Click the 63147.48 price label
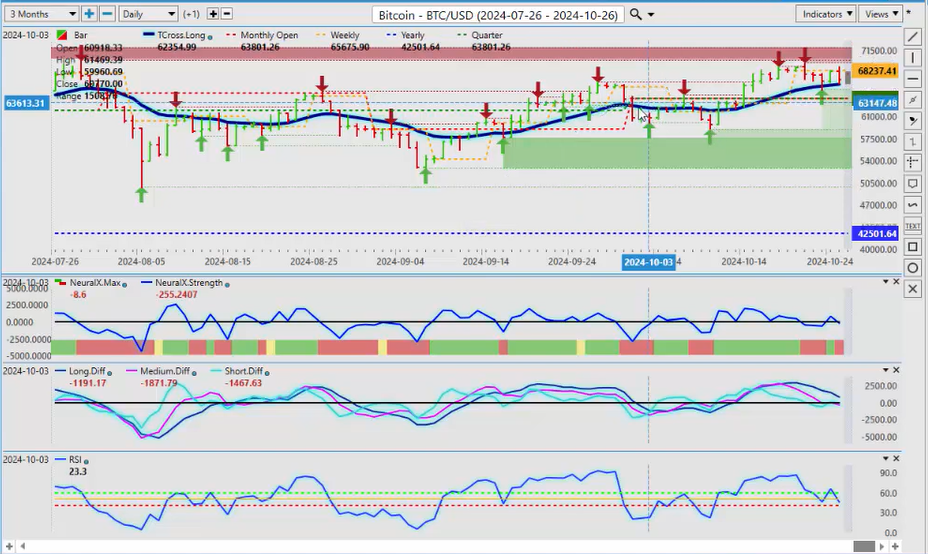The image size is (928, 554). (x=877, y=103)
